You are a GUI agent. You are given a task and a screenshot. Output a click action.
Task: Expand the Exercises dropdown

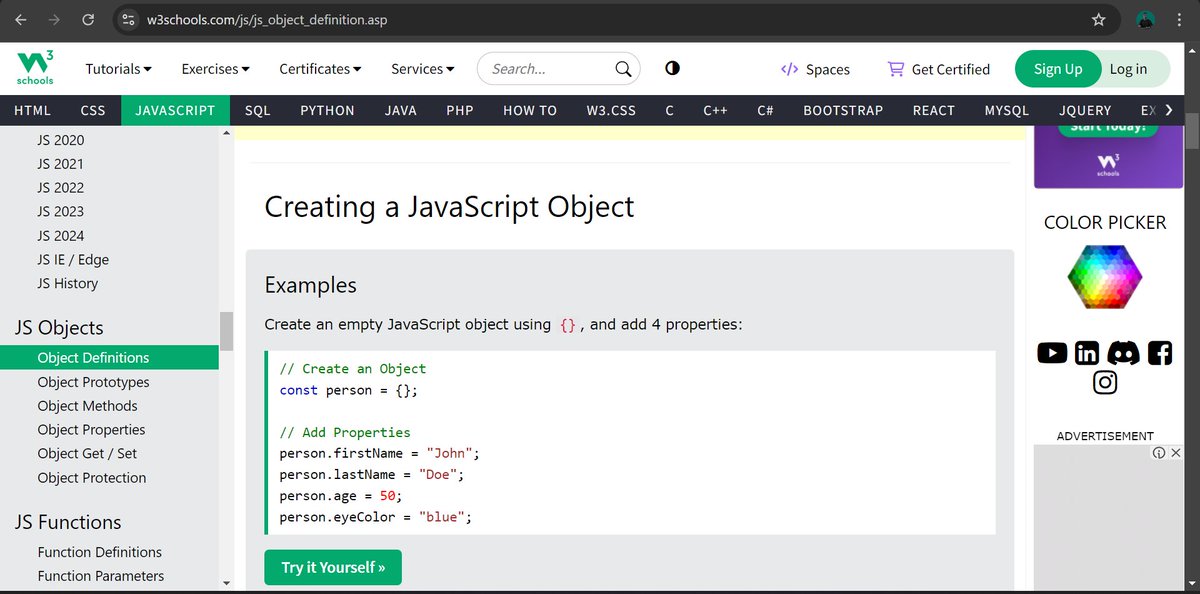click(x=215, y=69)
